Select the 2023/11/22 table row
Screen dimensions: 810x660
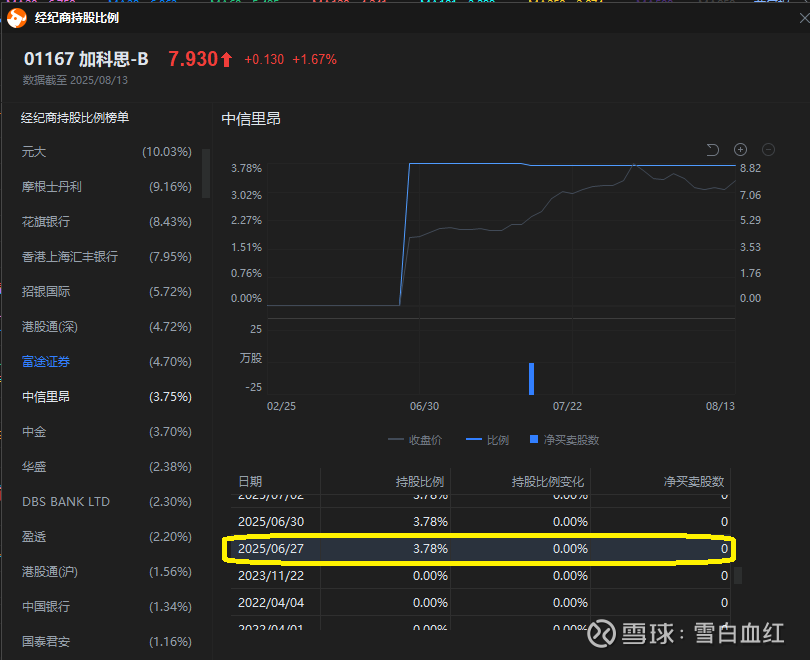481,575
